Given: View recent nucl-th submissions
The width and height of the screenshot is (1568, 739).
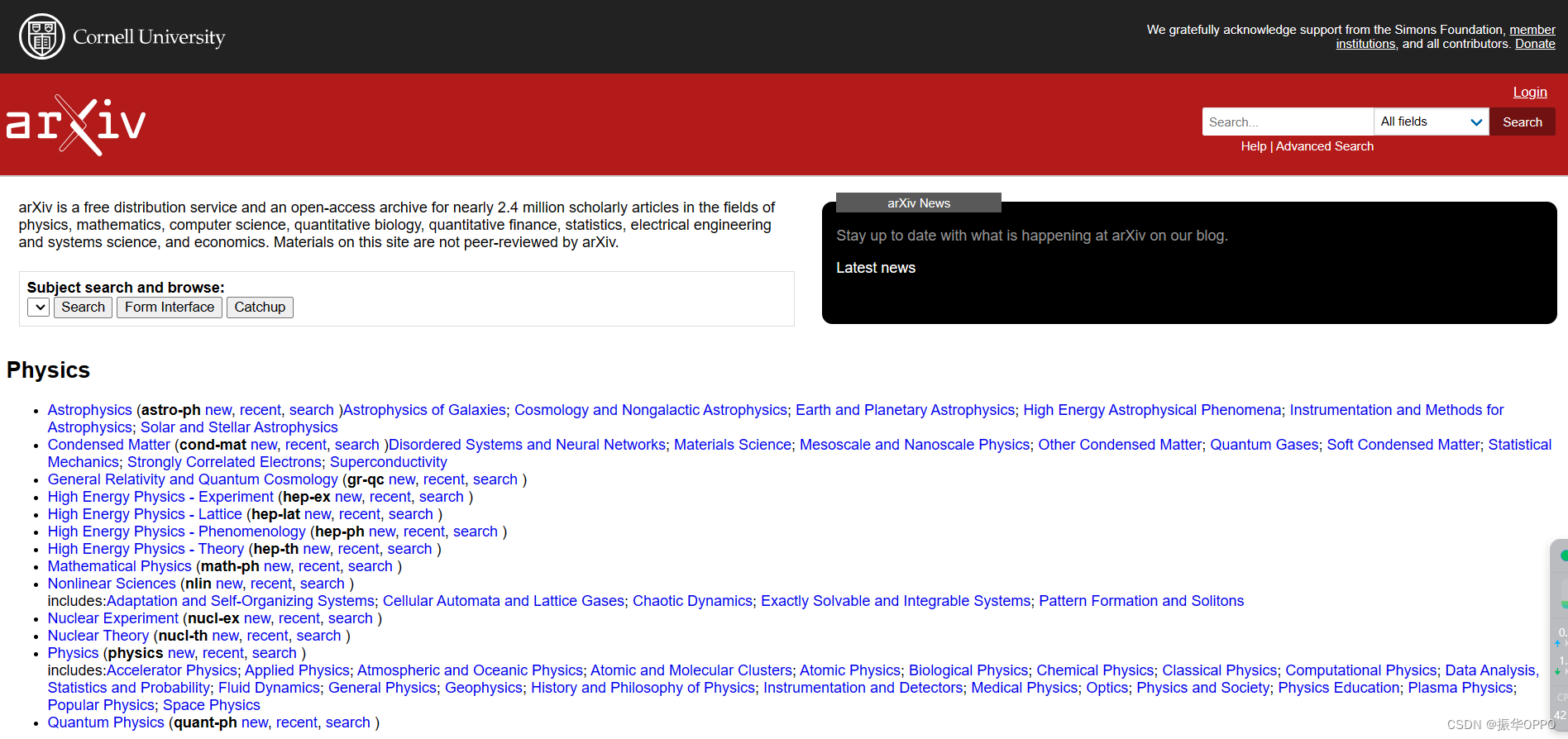Looking at the screenshot, I should pos(268,636).
